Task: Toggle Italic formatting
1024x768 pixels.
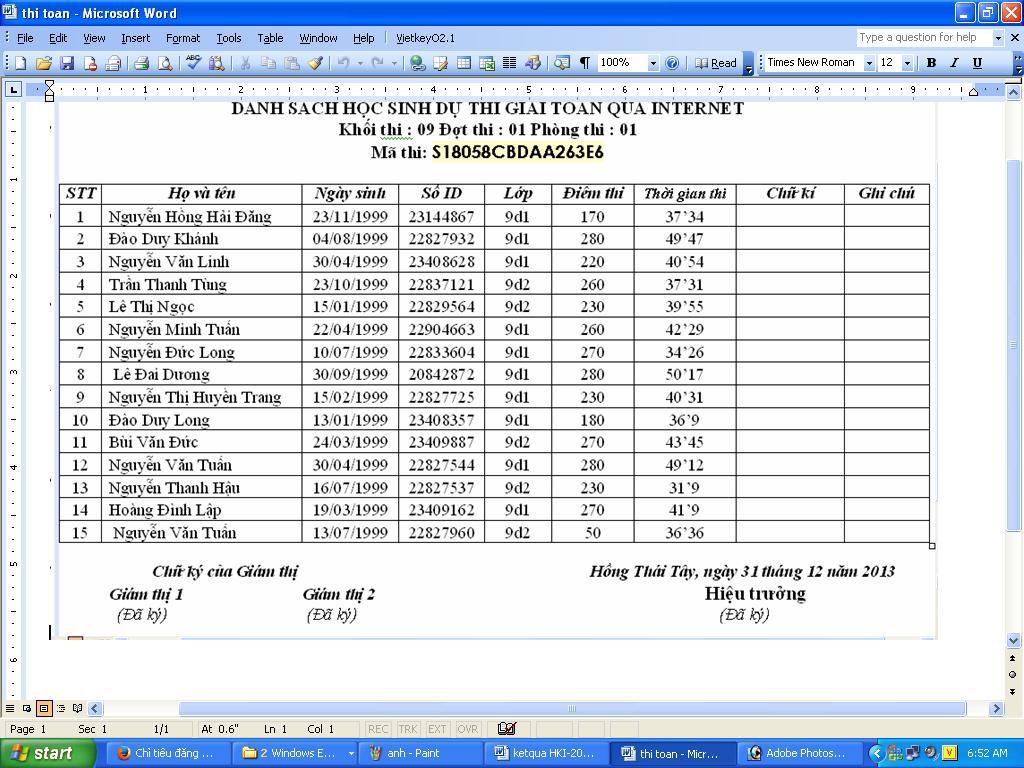Action: coord(954,63)
